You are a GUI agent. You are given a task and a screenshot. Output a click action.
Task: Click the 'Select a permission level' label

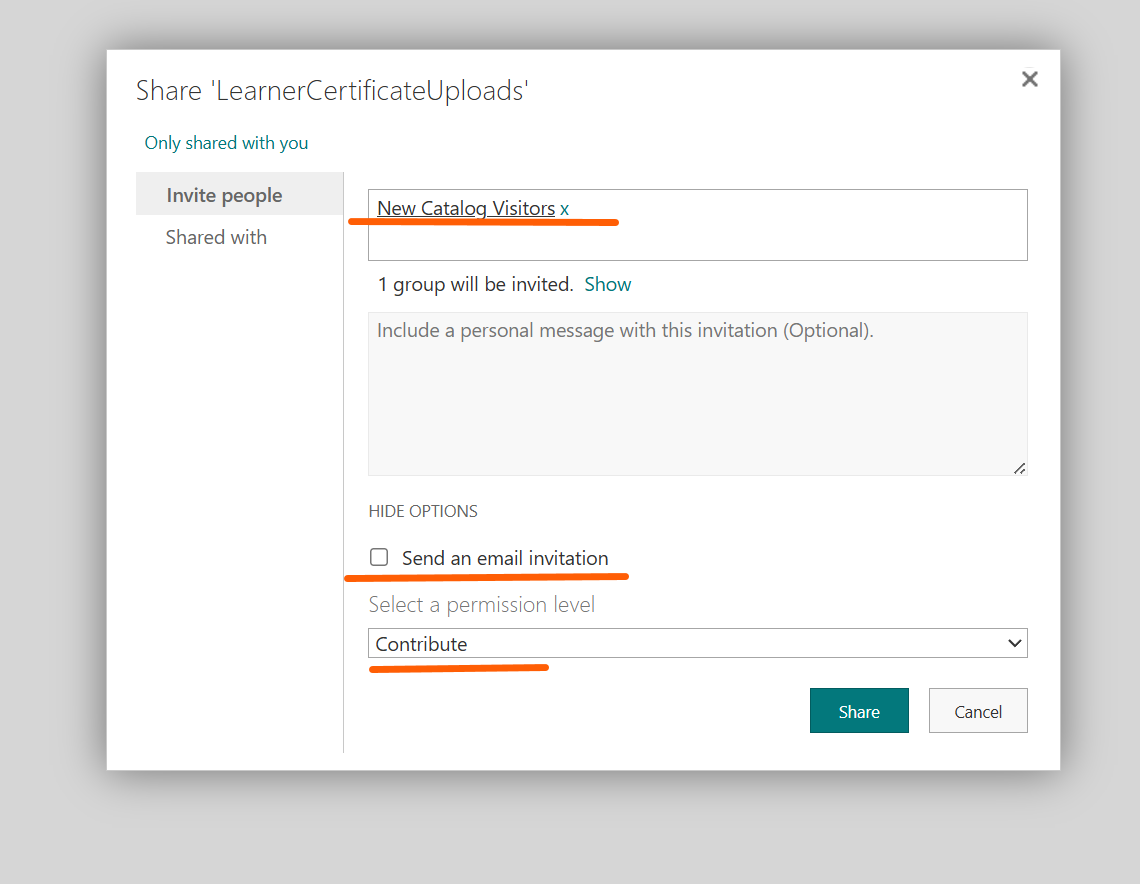[x=481, y=605]
